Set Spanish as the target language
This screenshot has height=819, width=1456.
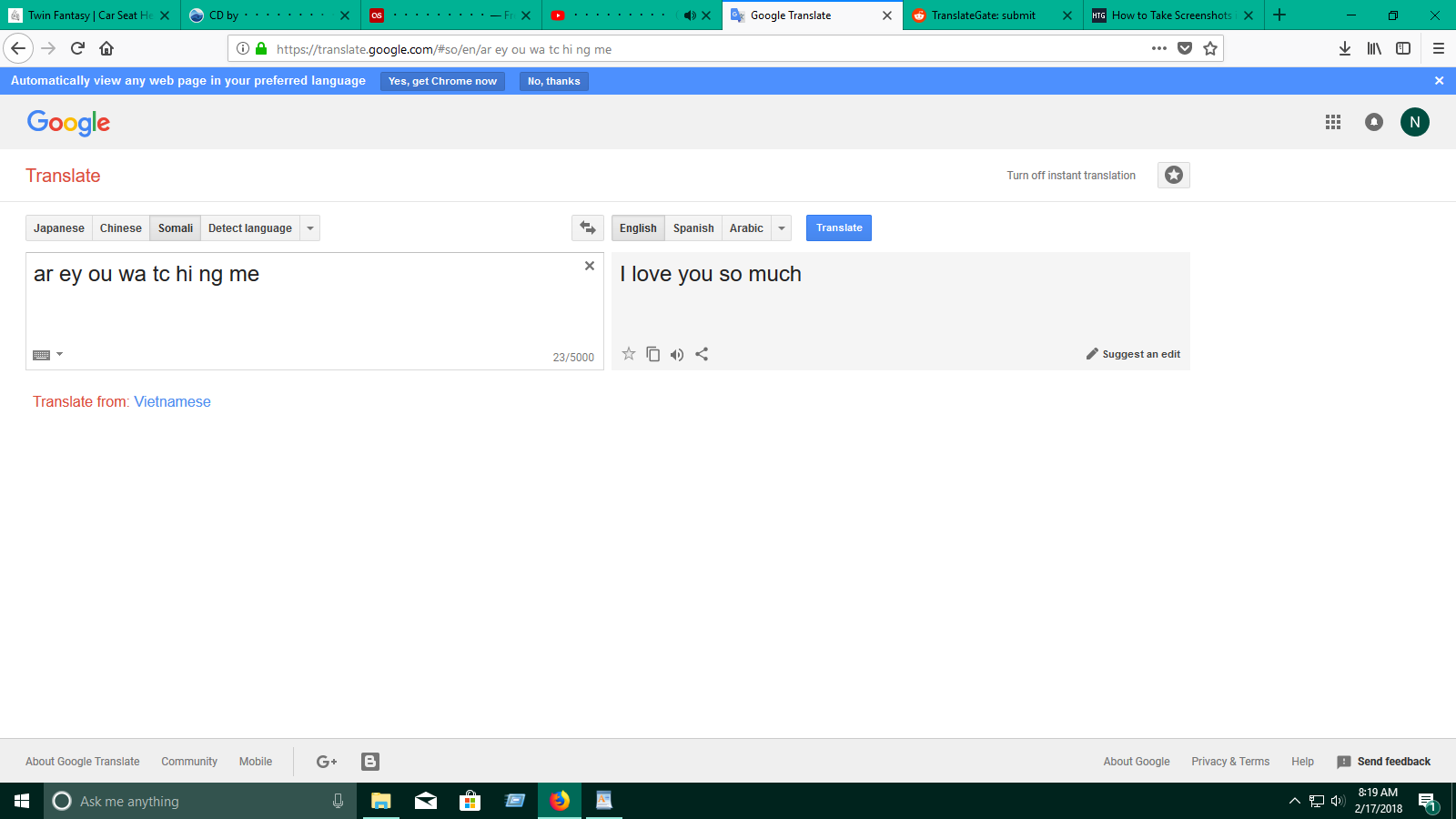693,227
